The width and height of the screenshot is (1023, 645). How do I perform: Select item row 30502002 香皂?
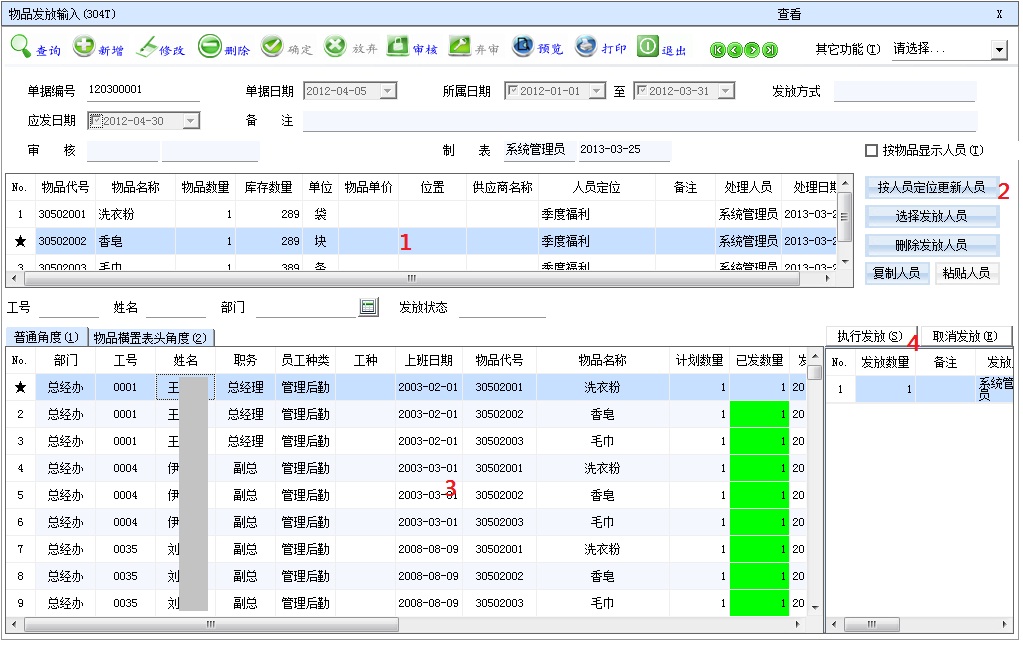point(421,241)
